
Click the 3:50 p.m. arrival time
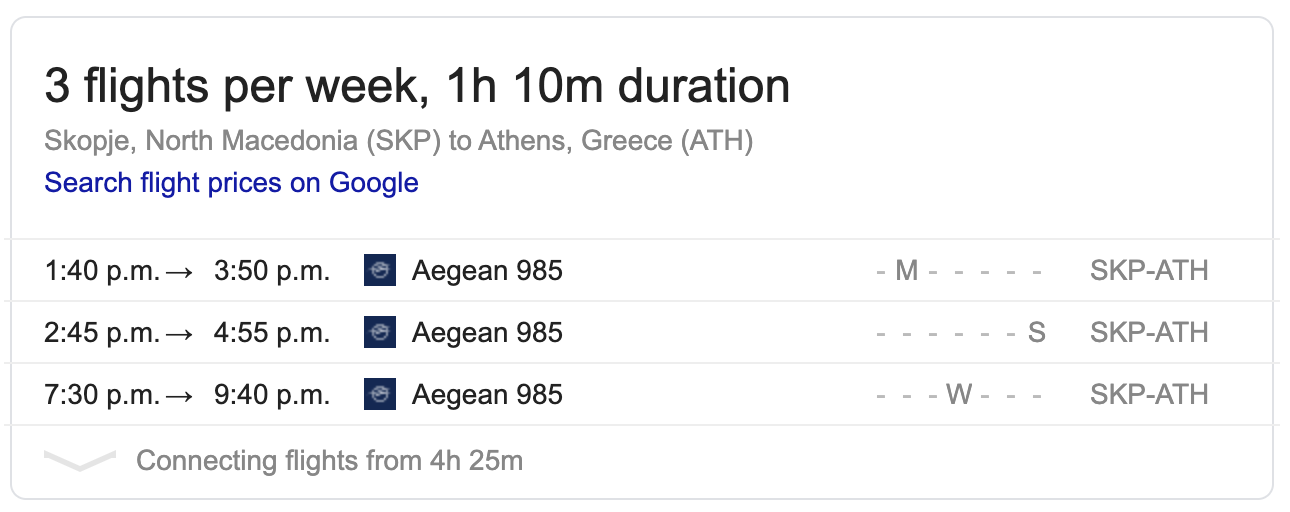pyautogui.click(x=272, y=271)
